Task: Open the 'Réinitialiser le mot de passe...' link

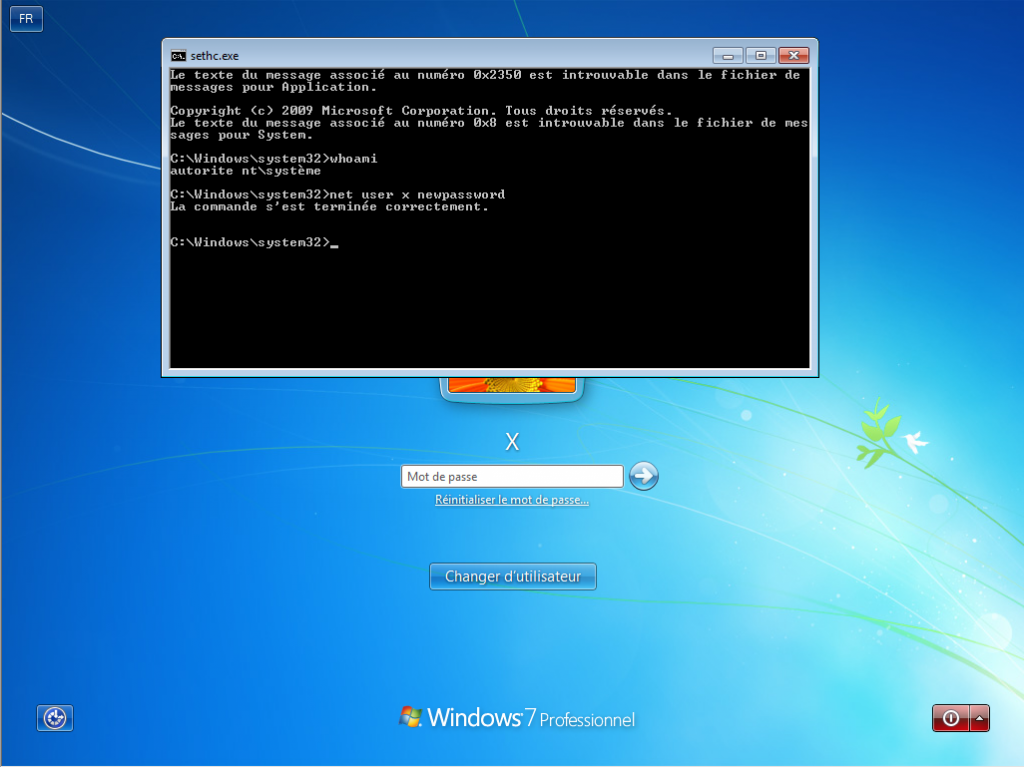Action: (512, 499)
